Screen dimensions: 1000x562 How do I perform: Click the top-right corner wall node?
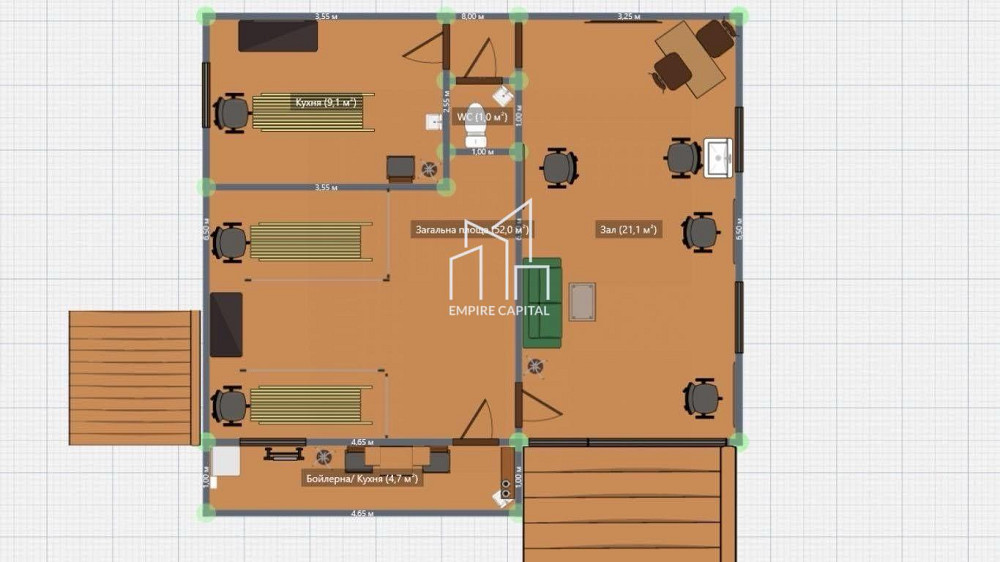click(x=738, y=16)
